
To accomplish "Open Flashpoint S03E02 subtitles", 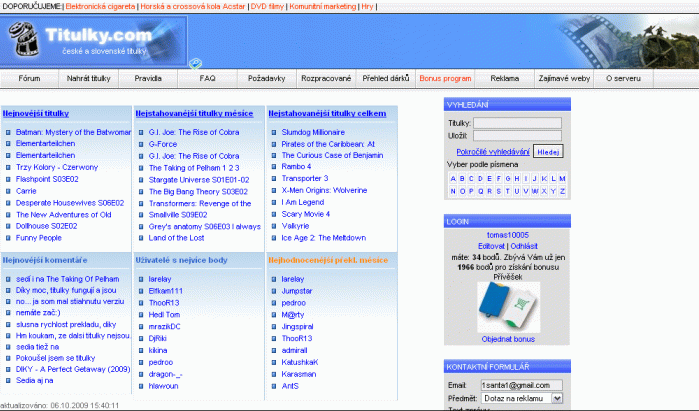I will pos(47,179).
